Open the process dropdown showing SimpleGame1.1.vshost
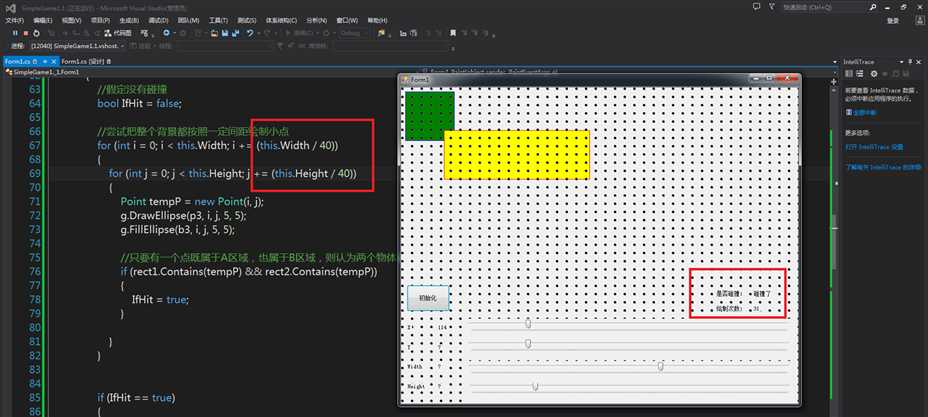 78,46
